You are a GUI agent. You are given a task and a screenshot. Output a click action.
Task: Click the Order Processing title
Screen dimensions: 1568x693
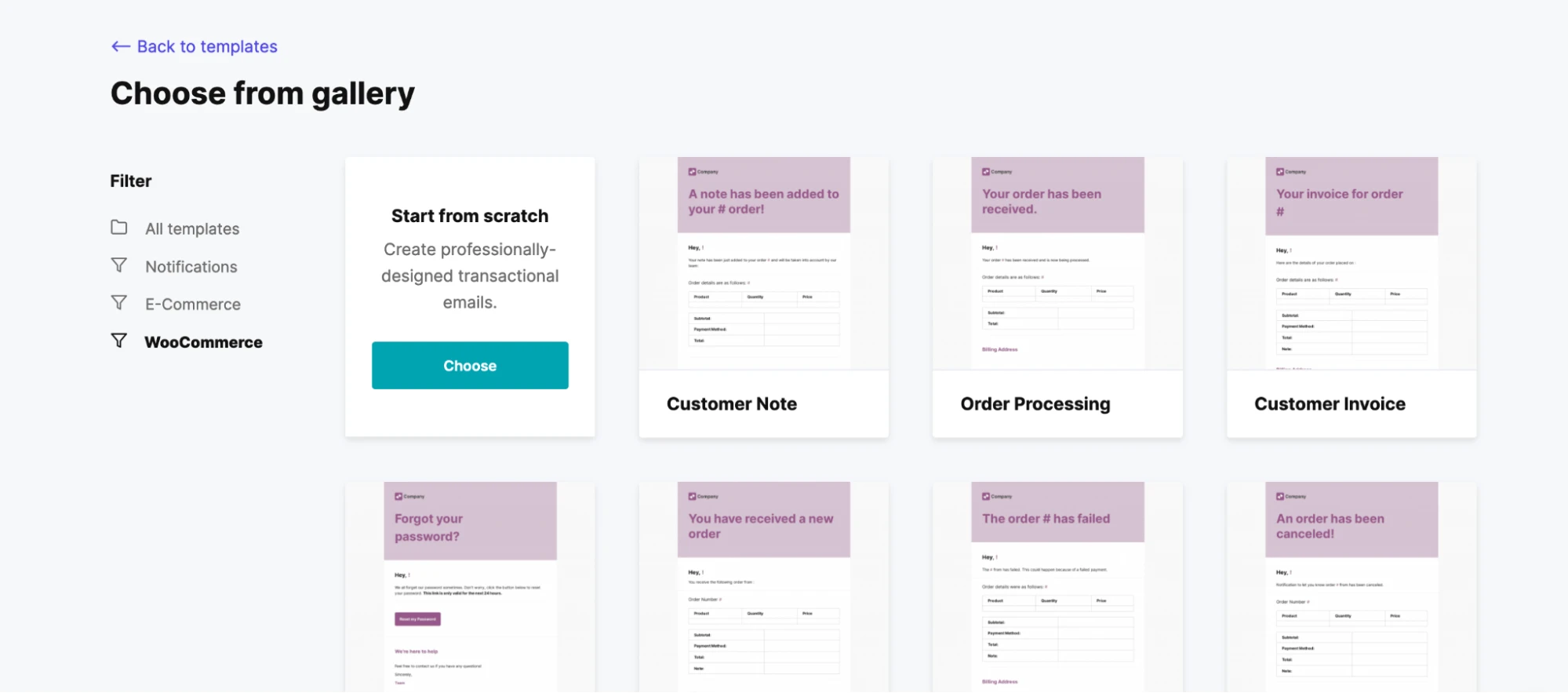(1035, 404)
